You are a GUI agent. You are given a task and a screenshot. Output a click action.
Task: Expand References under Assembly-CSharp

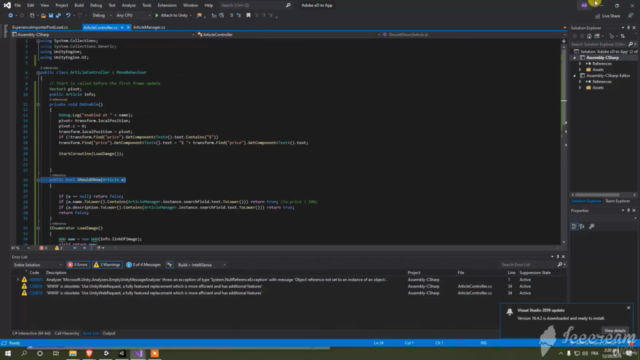tap(580, 64)
